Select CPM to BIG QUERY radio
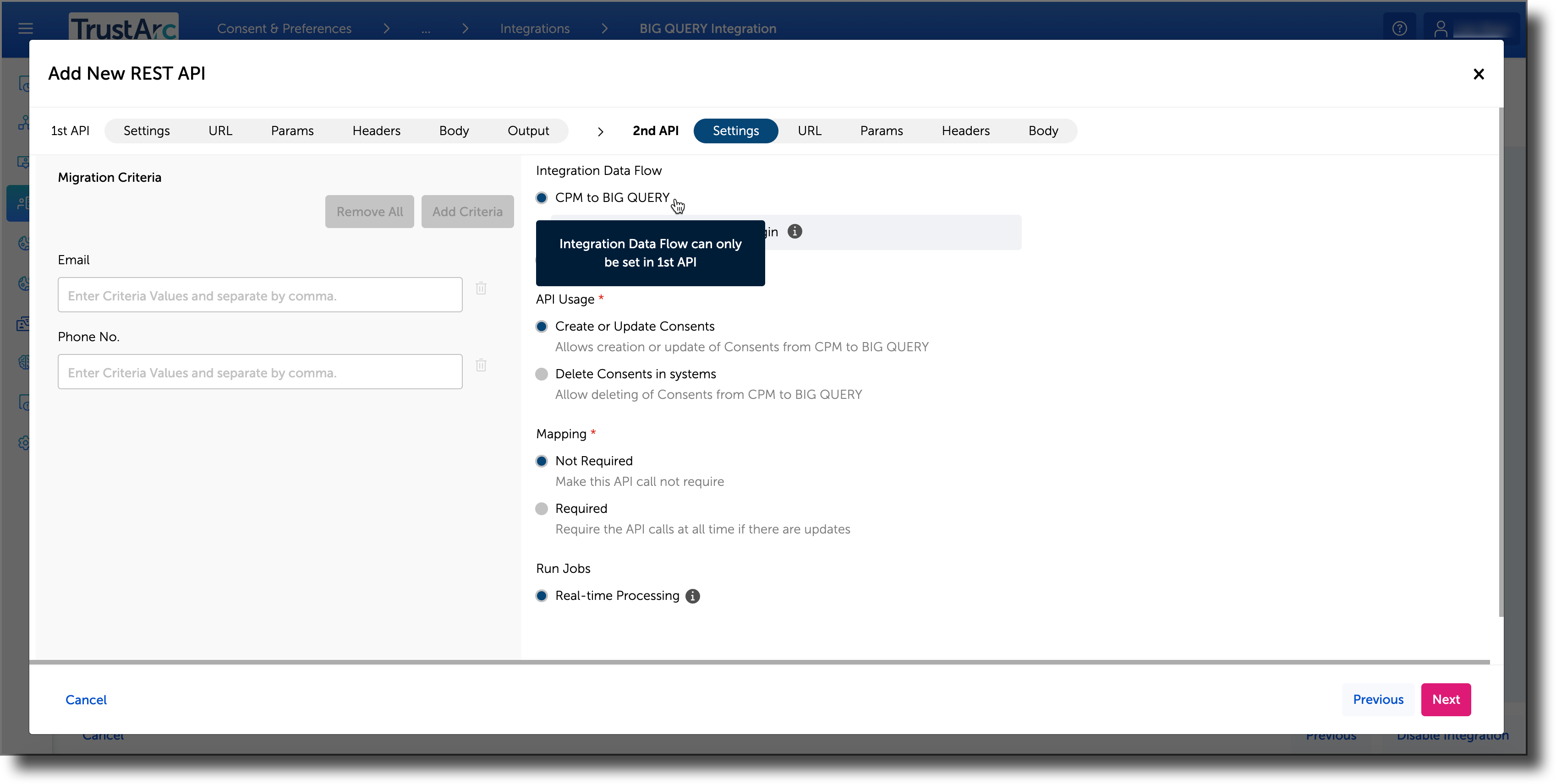 coord(541,198)
